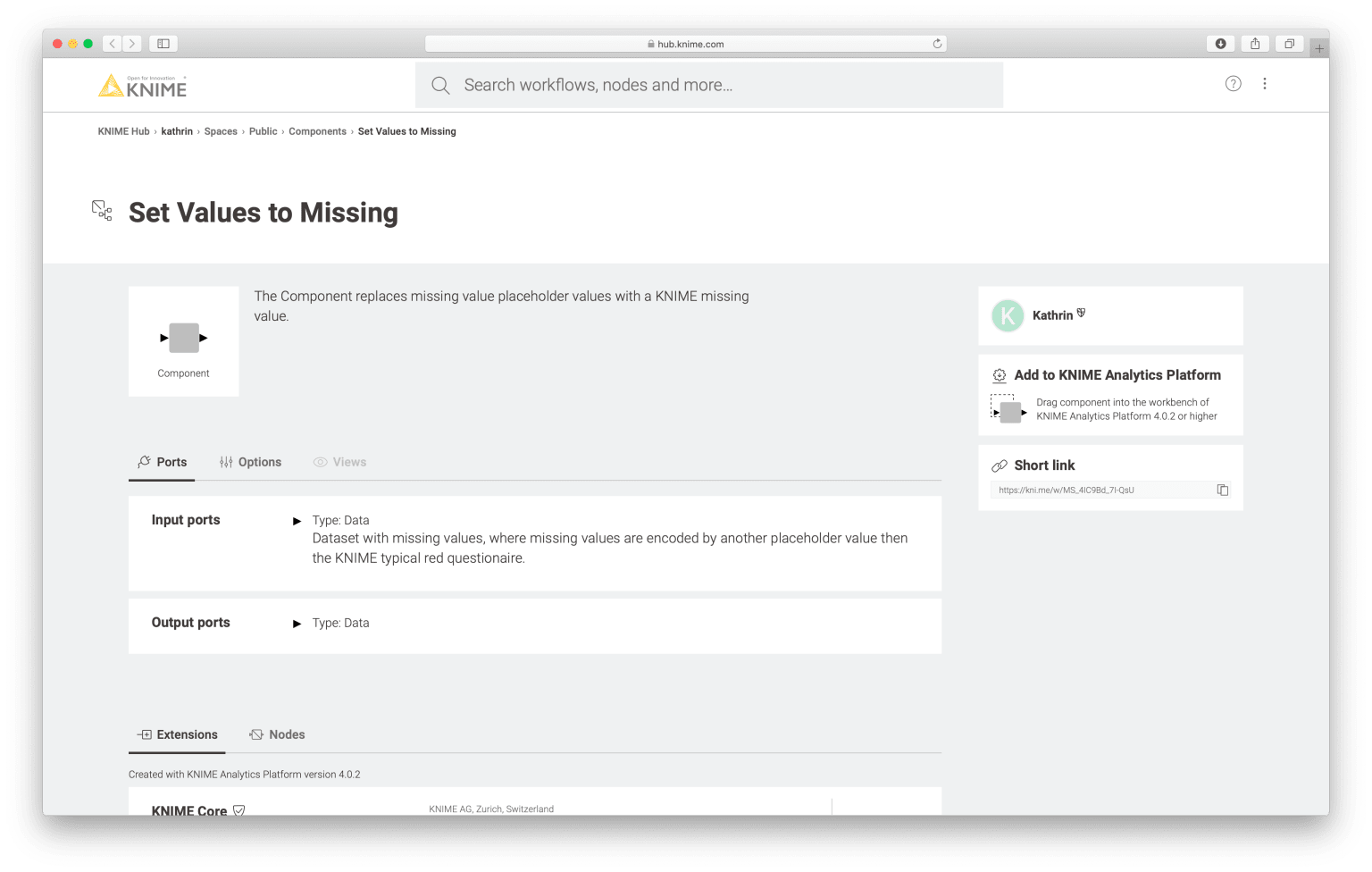Click the KNIME Core trusted shield icon

pyautogui.click(x=238, y=810)
